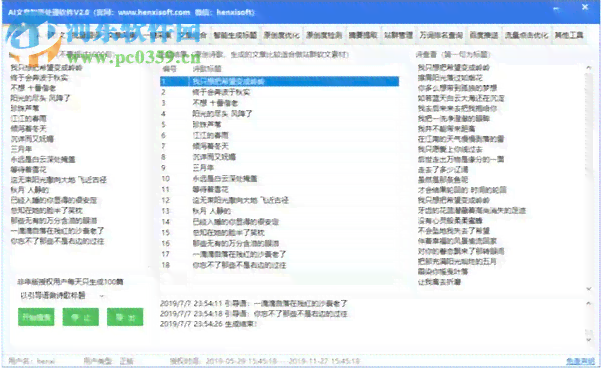Click the down arrow of the right poem list scrollbar
The image size is (601, 368).
[589, 289]
